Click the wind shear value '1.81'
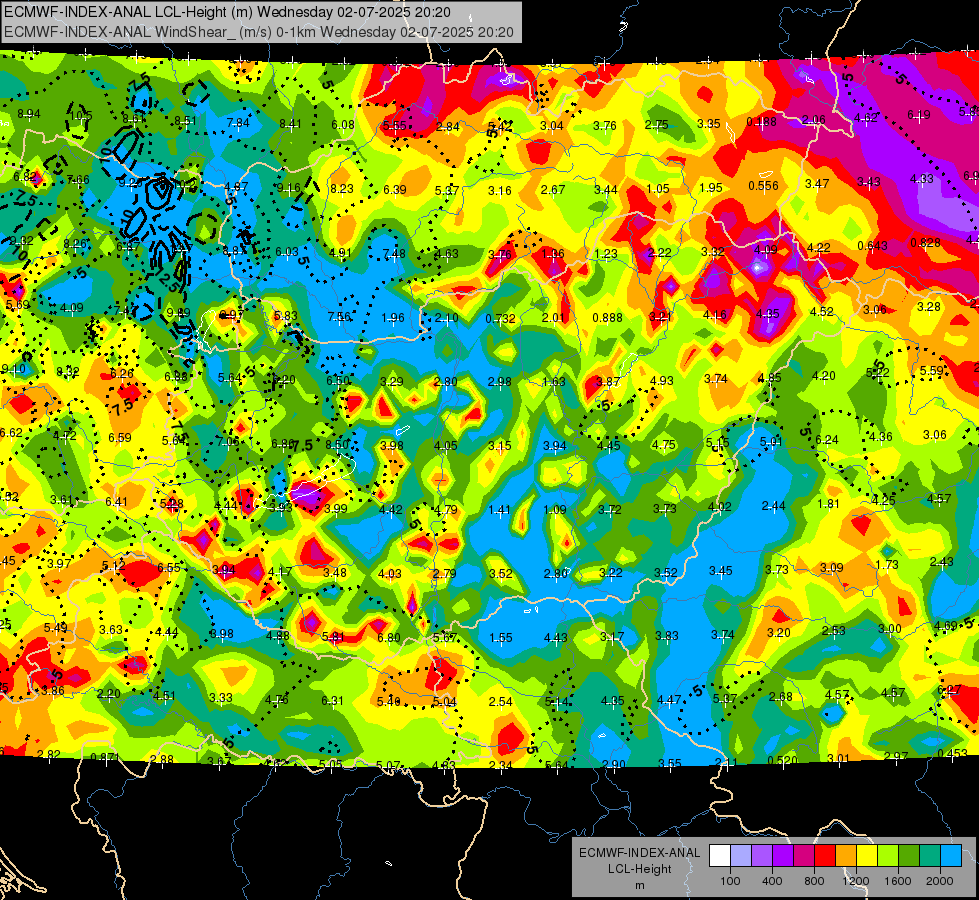979x900 pixels. click(829, 503)
